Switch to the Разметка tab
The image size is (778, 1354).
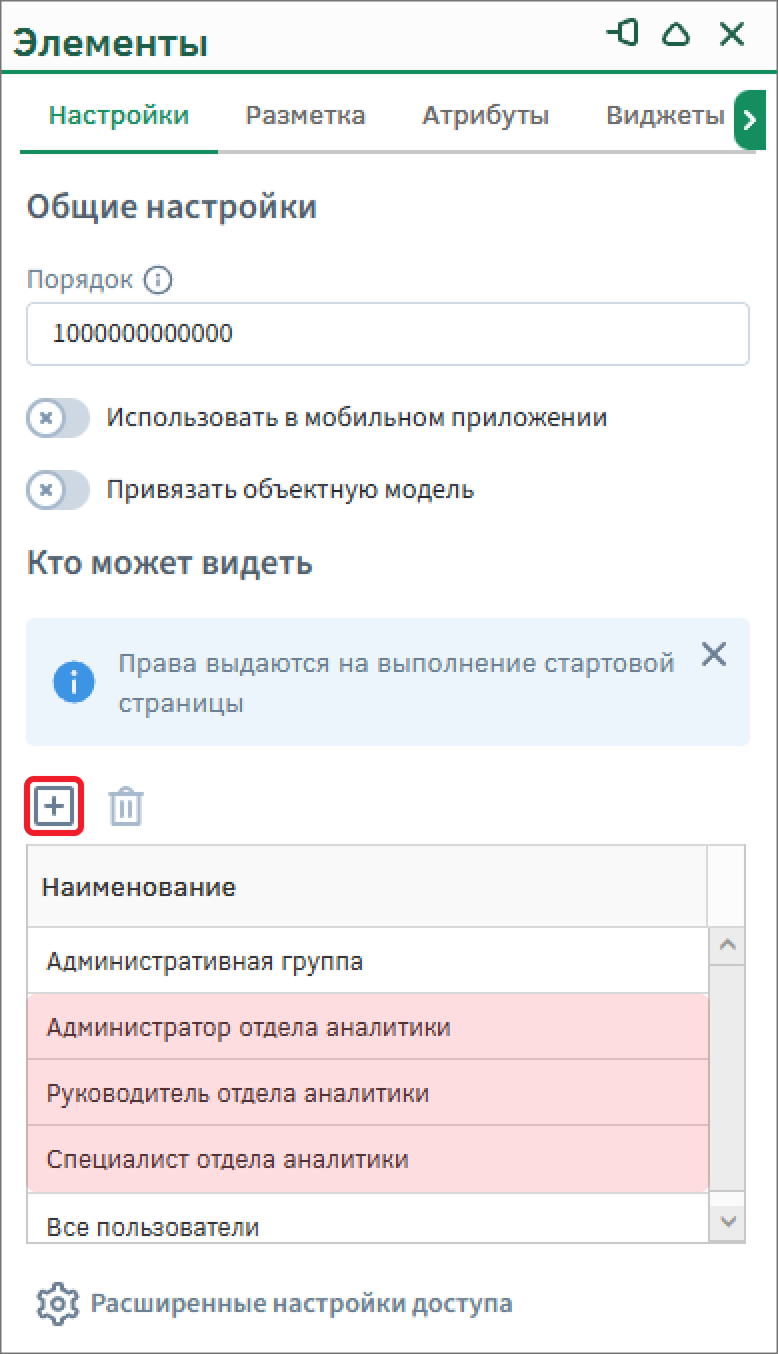[304, 115]
